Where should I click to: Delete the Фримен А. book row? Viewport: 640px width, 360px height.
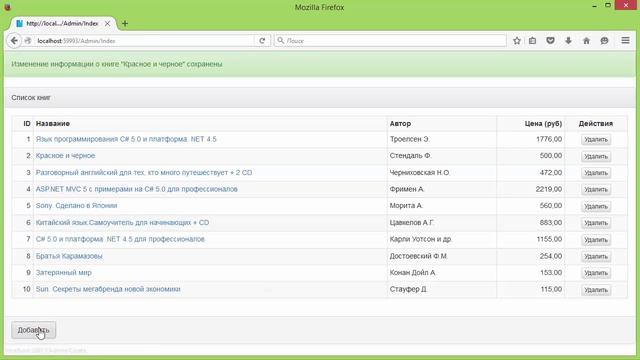pos(596,189)
